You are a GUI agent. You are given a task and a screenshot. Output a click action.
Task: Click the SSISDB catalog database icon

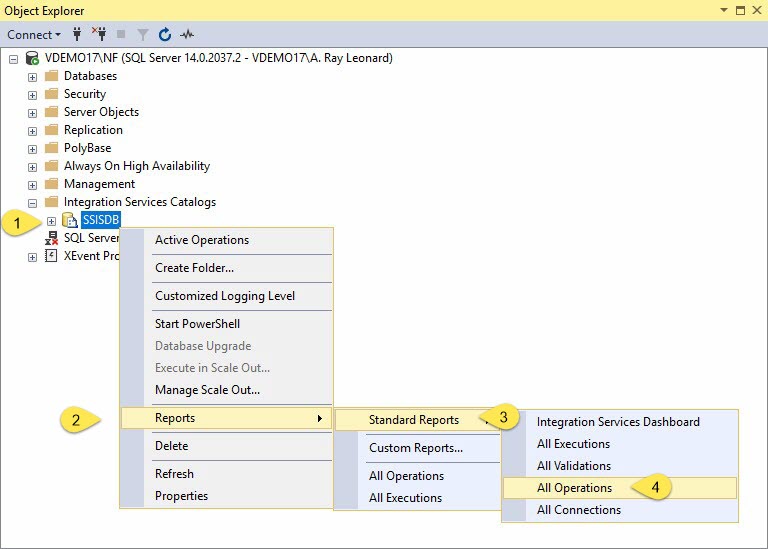click(x=70, y=220)
